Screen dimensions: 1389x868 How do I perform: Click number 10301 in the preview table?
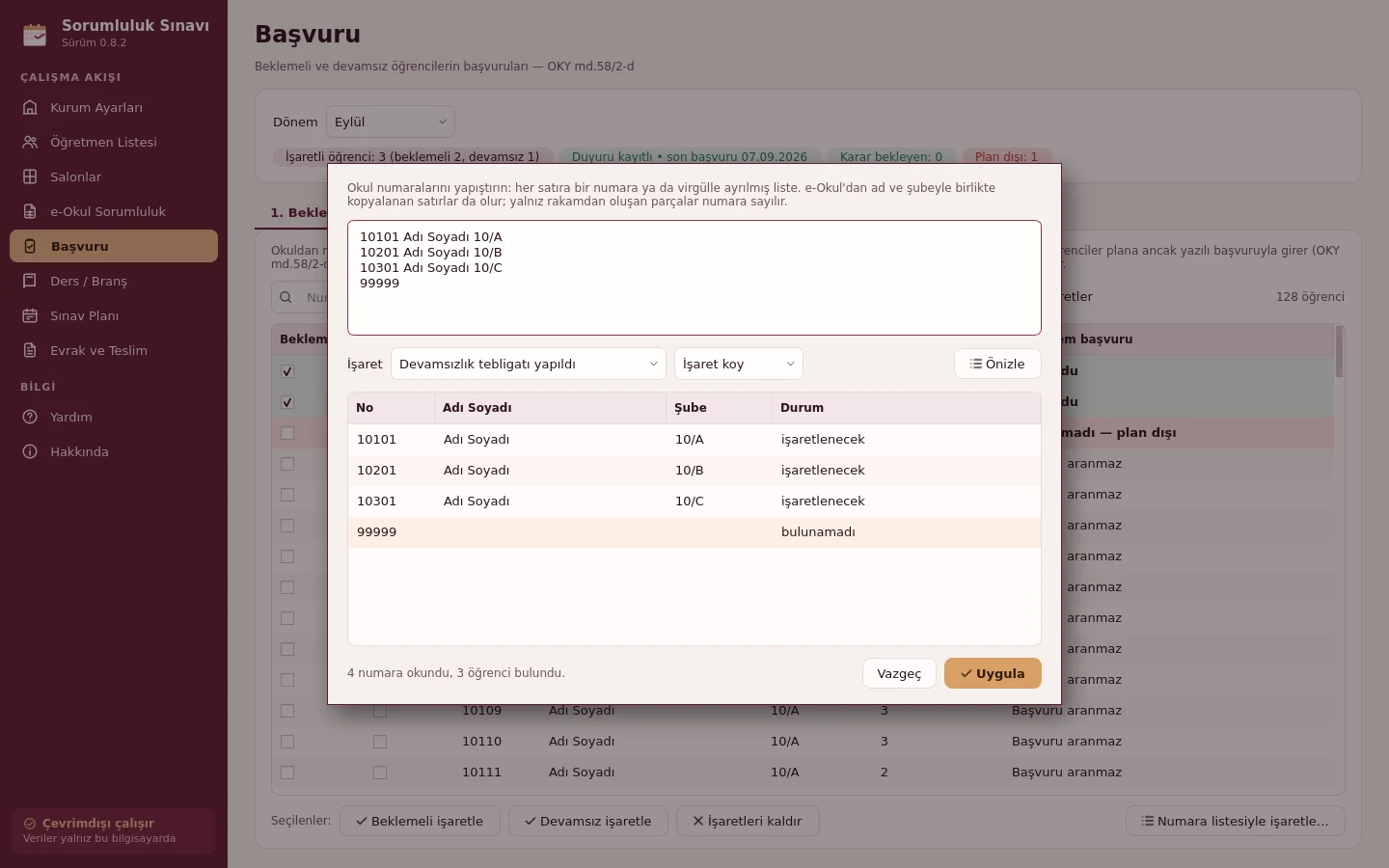pyautogui.click(x=376, y=502)
